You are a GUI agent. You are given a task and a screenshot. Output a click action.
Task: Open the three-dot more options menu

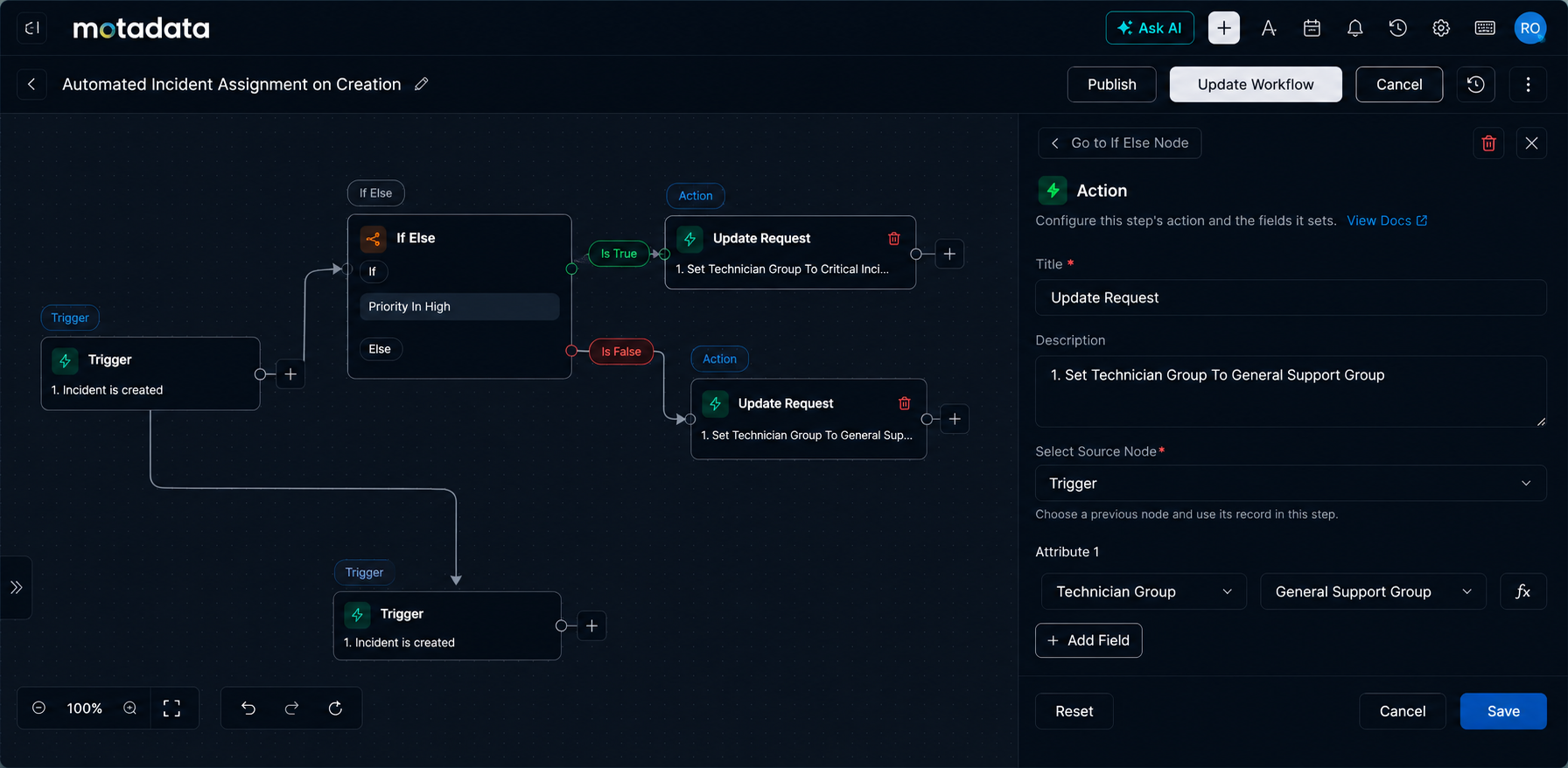[1528, 84]
